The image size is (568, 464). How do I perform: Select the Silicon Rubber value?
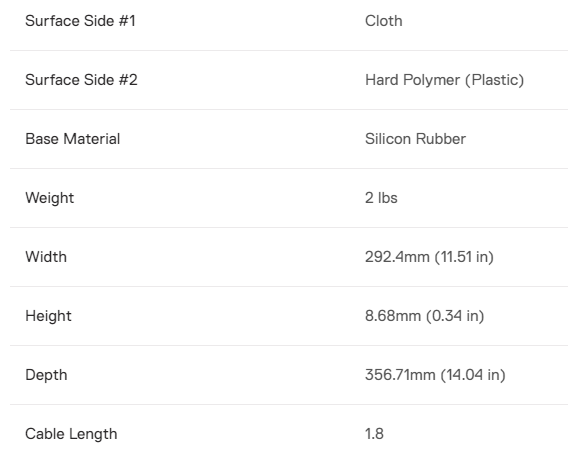pos(415,139)
